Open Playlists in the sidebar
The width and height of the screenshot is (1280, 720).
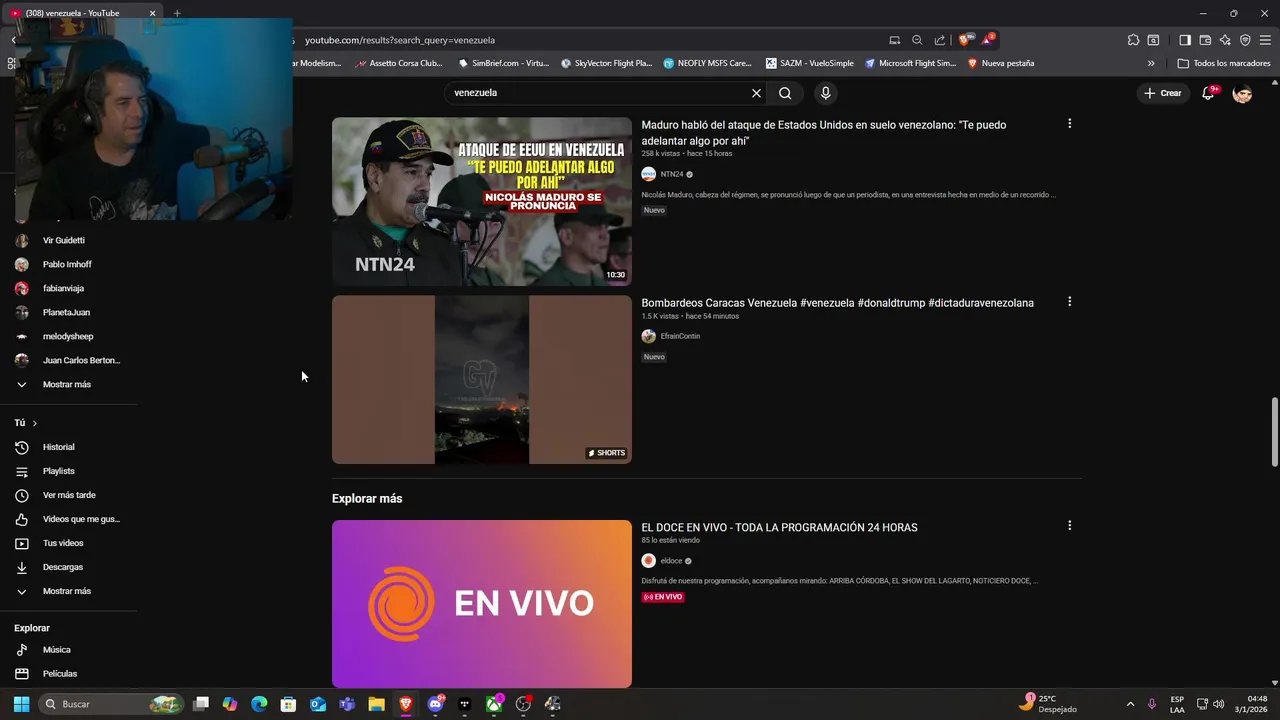pyautogui.click(x=59, y=471)
